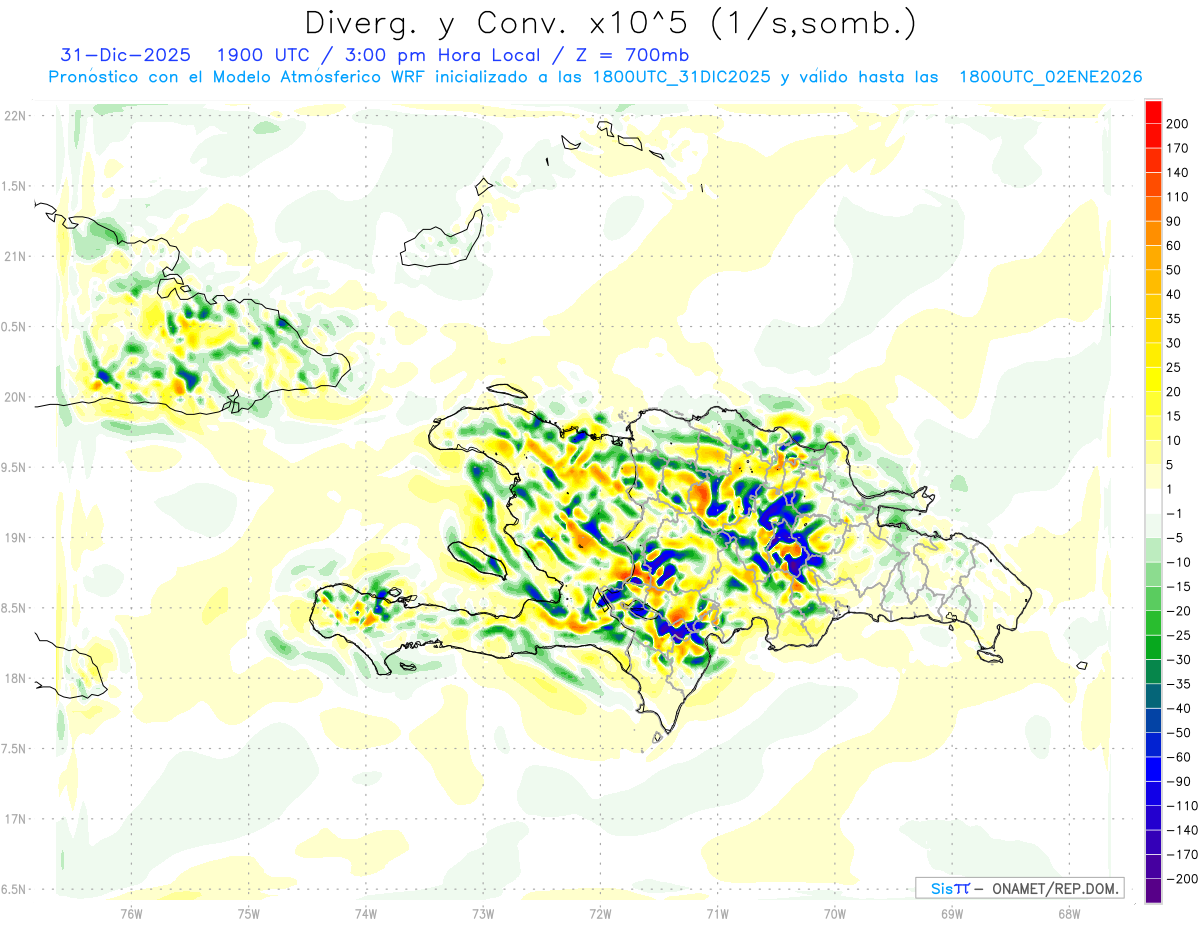Click the positive "35" colorbar value

tap(1174, 319)
